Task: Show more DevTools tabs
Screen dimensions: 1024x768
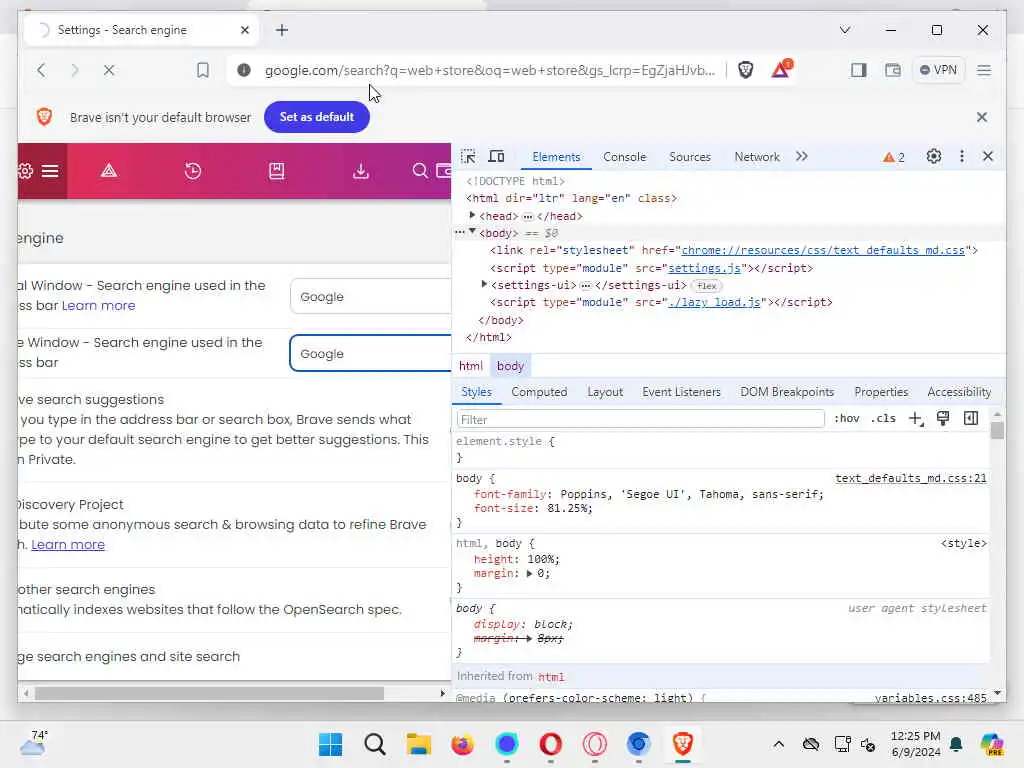Action: (802, 157)
